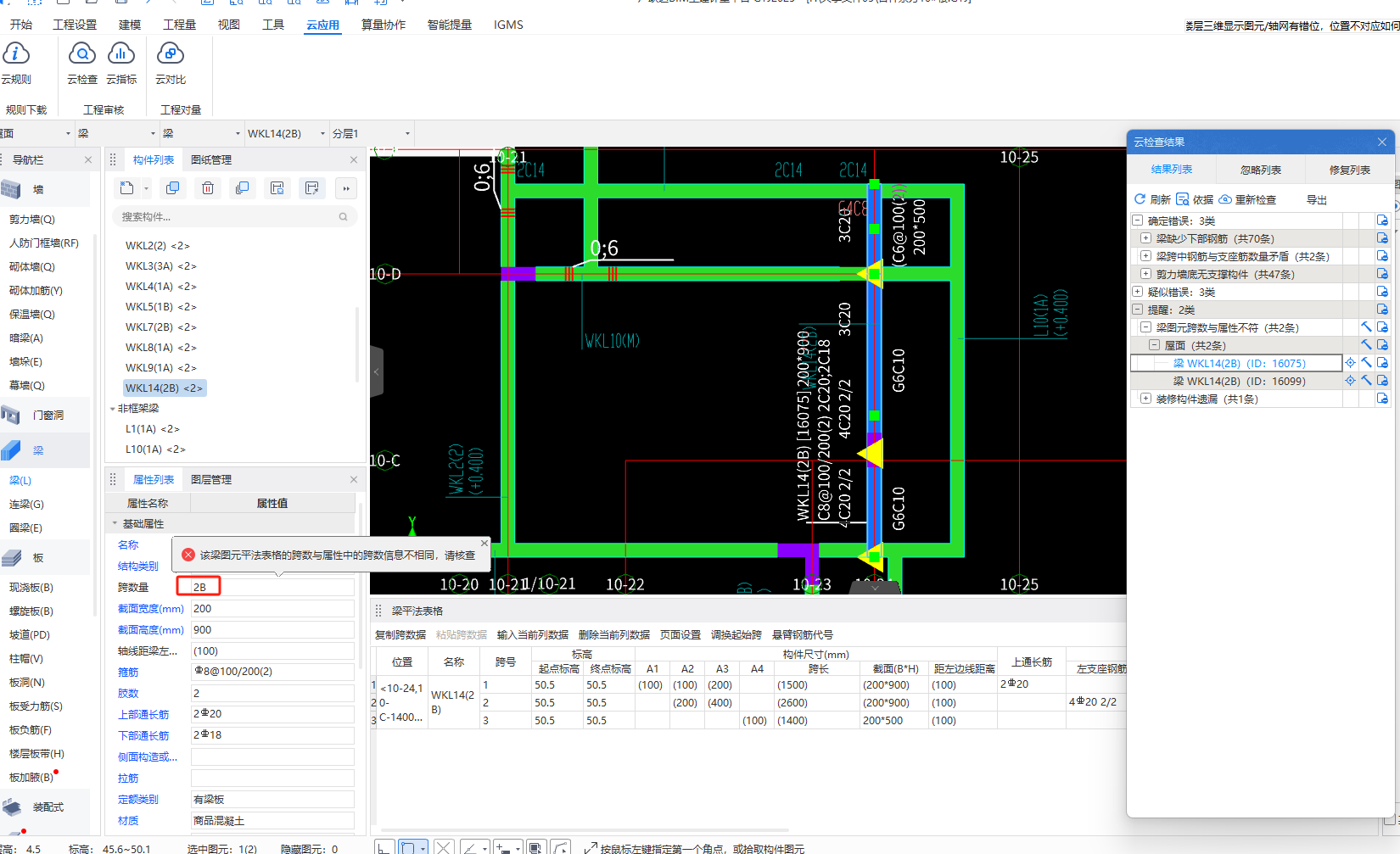Toggle the orthogonal mode icon in bottom toolbar
The image size is (1400, 854).
(384, 847)
